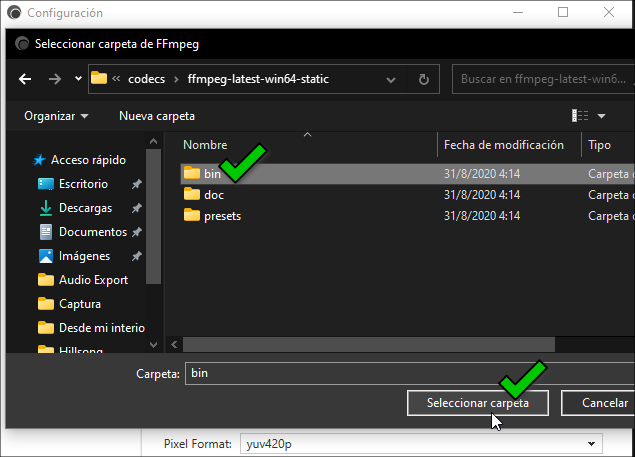Screen dimensions: 635x457
Task: Expand the address bar history dropdown
Action: 391,79
